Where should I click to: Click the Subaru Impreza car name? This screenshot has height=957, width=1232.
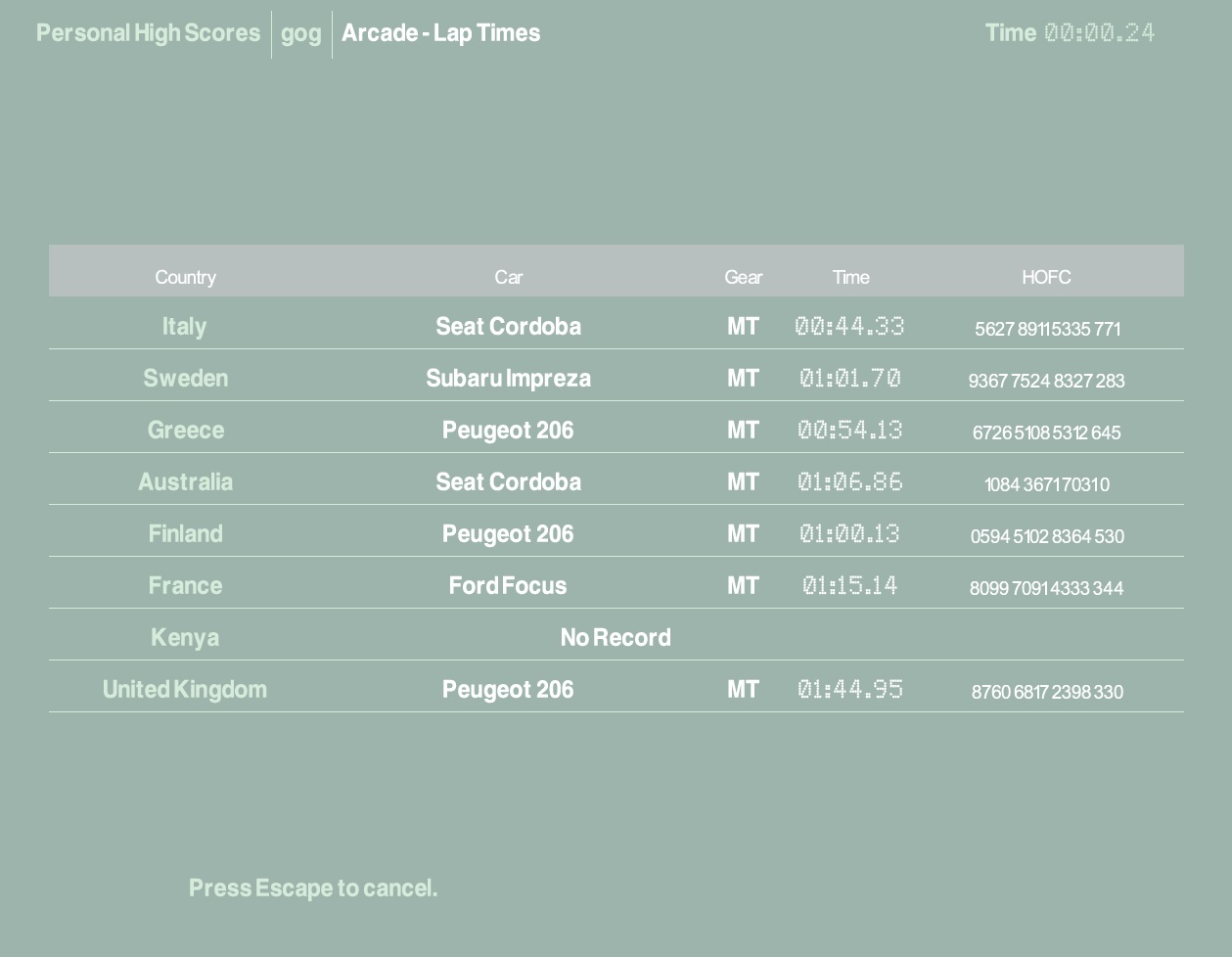(x=508, y=379)
